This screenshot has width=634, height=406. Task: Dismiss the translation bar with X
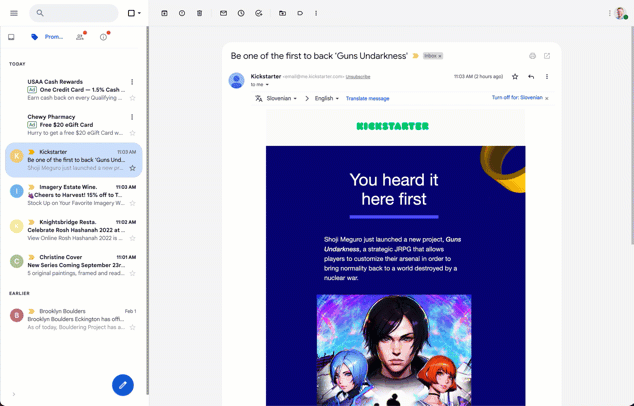(x=547, y=98)
